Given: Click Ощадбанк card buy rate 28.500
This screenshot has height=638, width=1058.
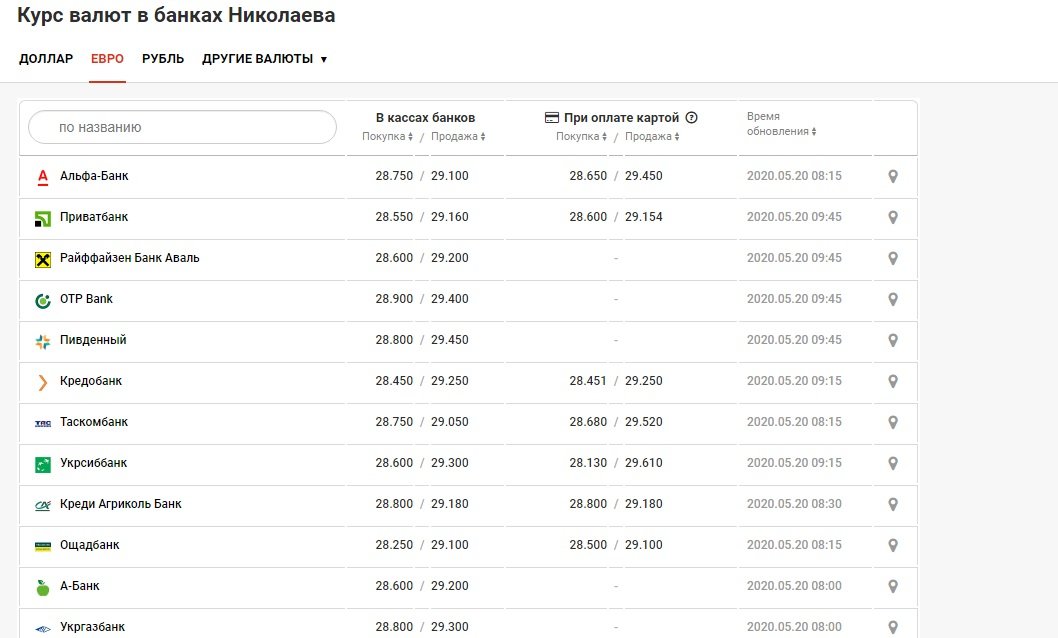Looking at the screenshot, I should [588, 545].
